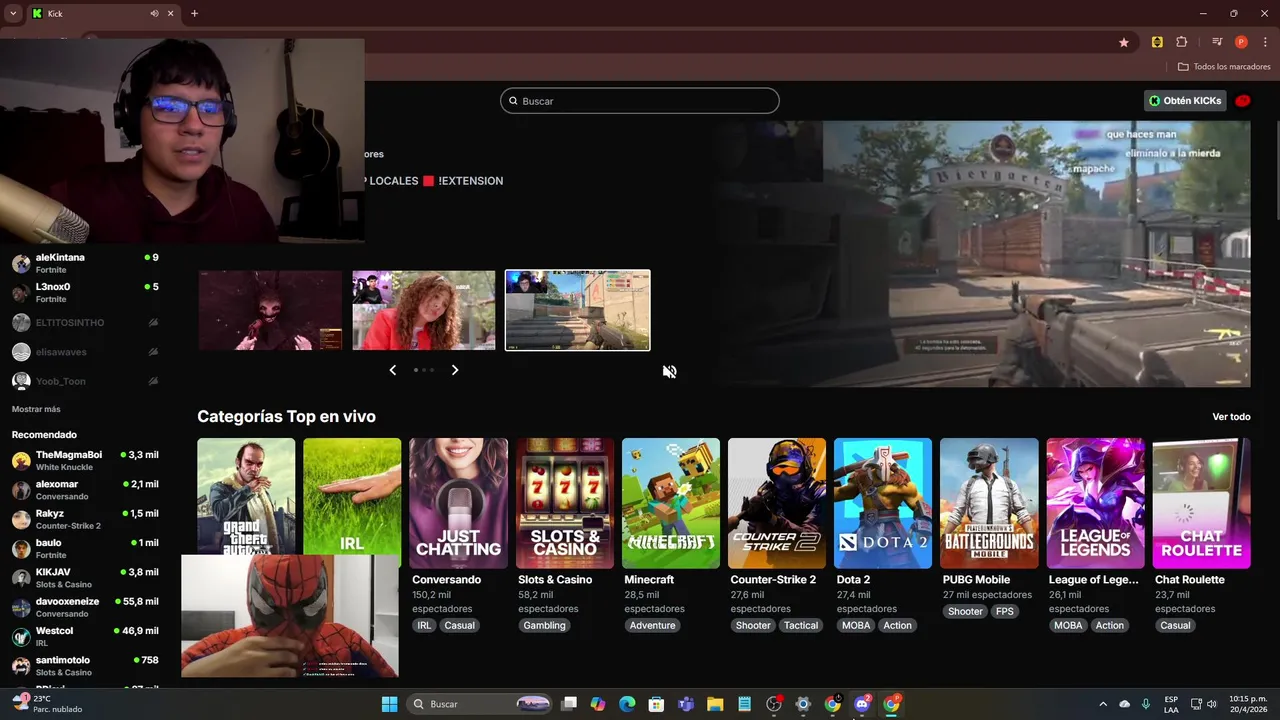This screenshot has width=1280, height=720.
Task: Click the Tactical tag under Counter-Strike 2
Action: click(x=801, y=626)
